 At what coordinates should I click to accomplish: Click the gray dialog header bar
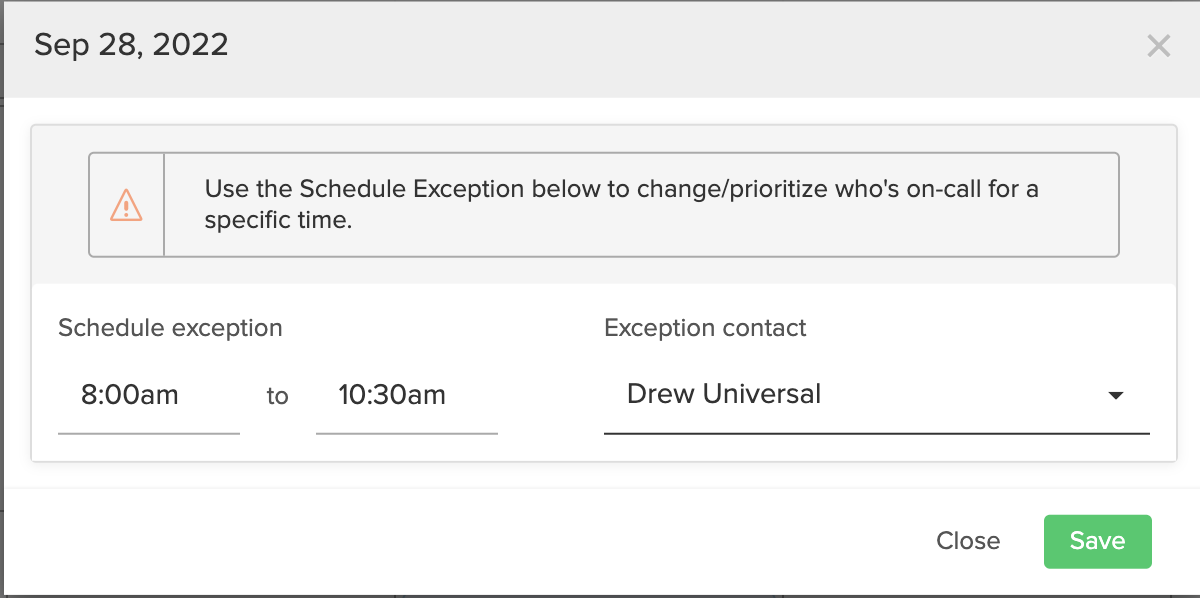(x=600, y=48)
